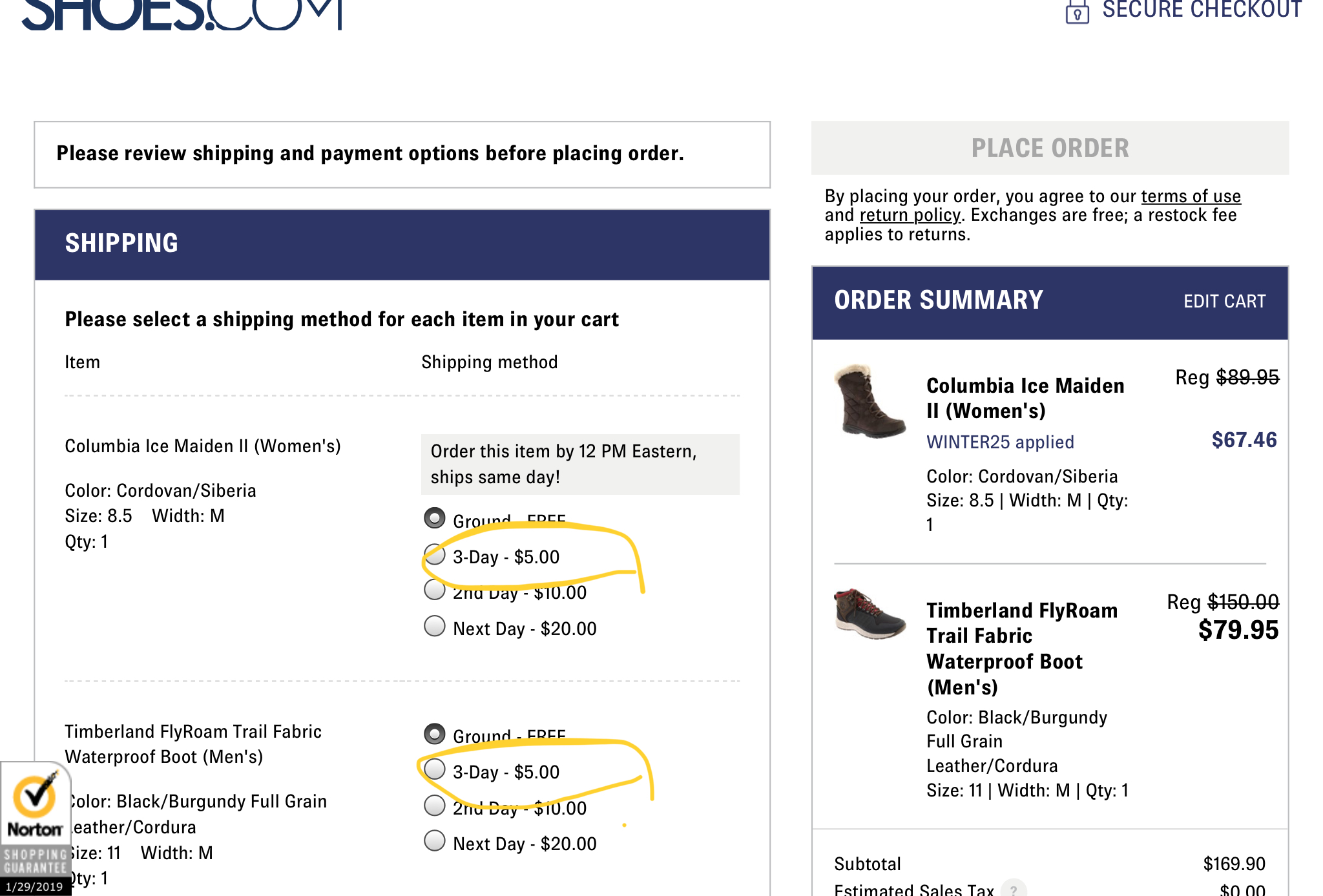Image resolution: width=1323 pixels, height=896 pixels.
Task: Select Next Day $20.00 for Columbia boot
Action: [x=435, y=626]
